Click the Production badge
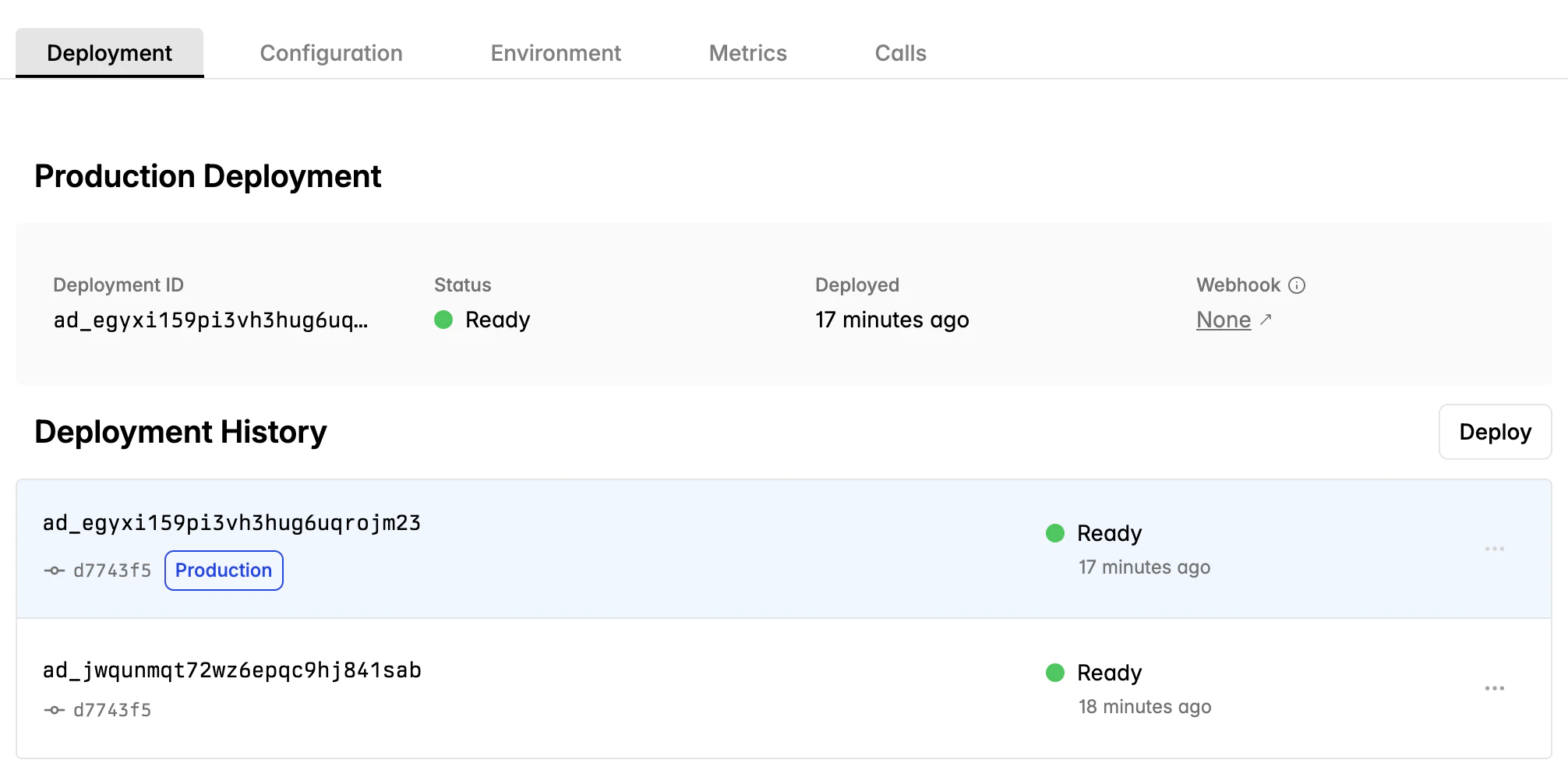The image size is (1568, 781). pos(224,570)
